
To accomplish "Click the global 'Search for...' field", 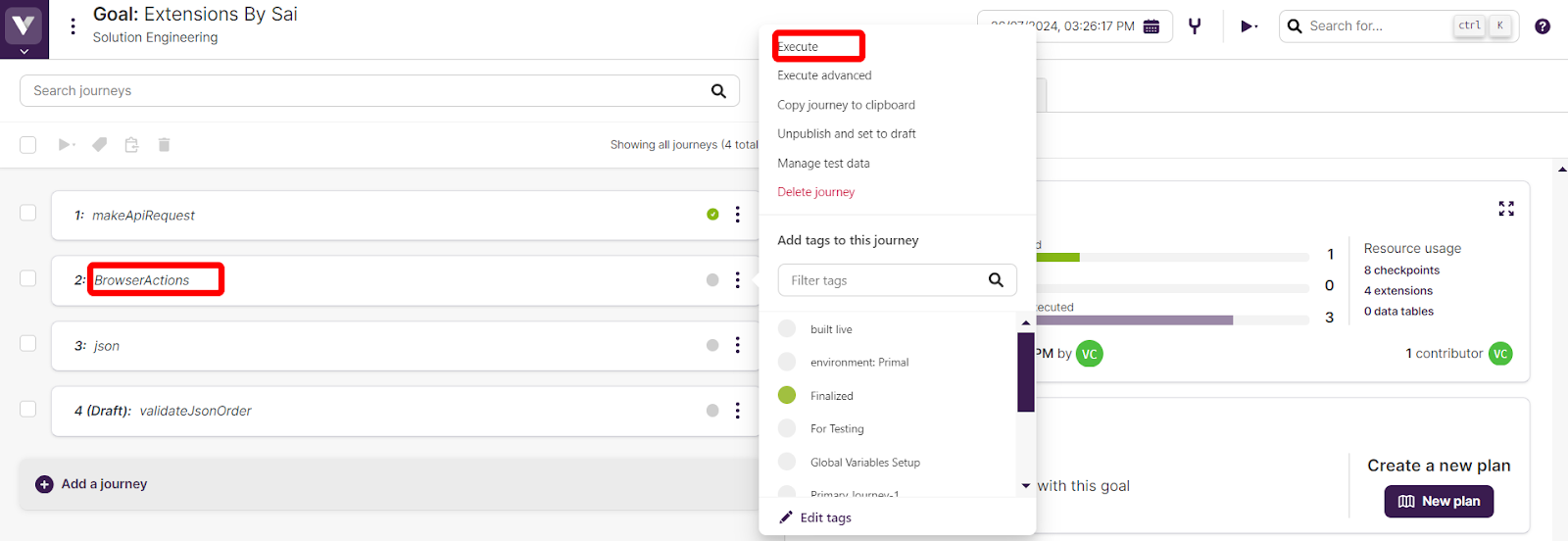I will click(1398, 26).
